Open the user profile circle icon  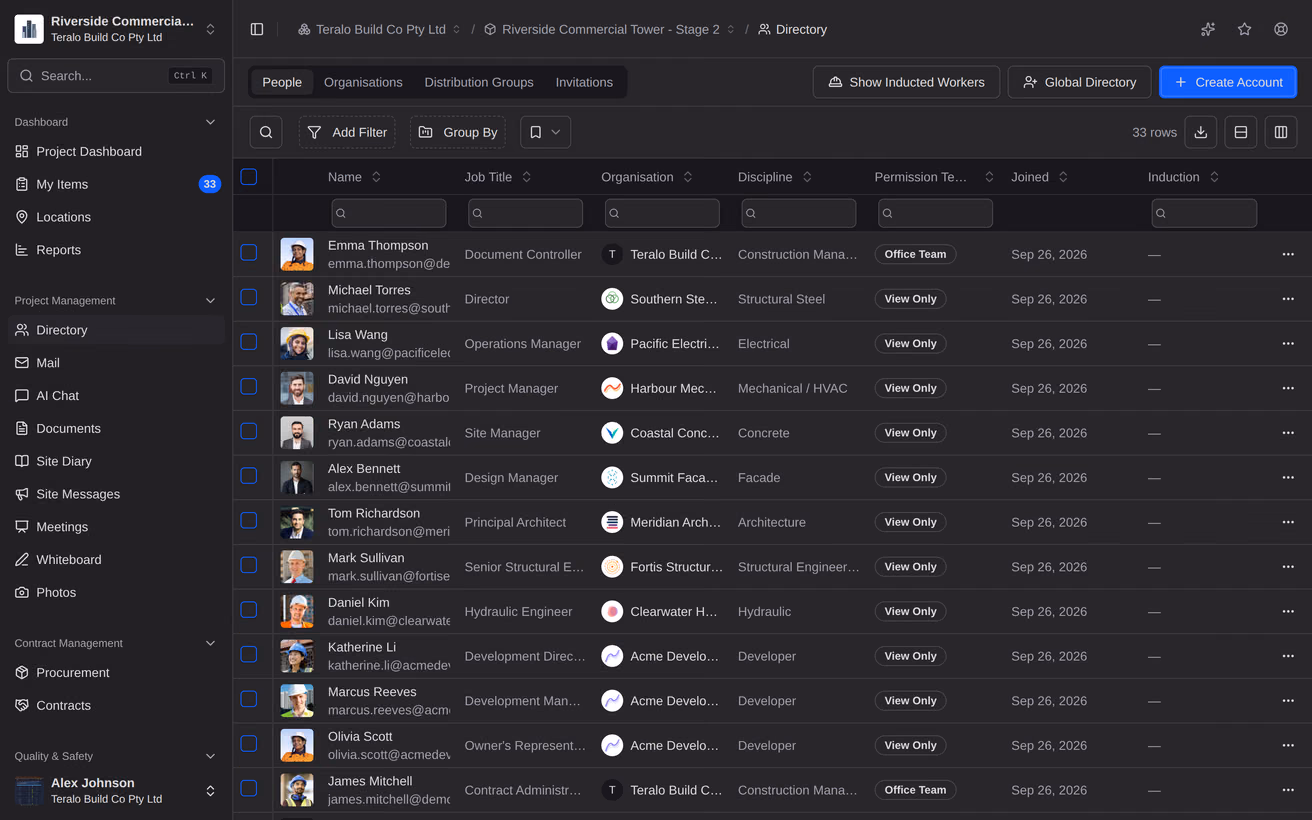(1281, 30)
